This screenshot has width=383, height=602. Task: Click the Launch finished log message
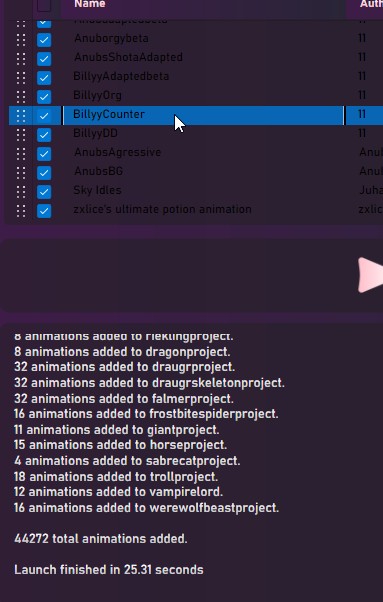click(109, 569)
